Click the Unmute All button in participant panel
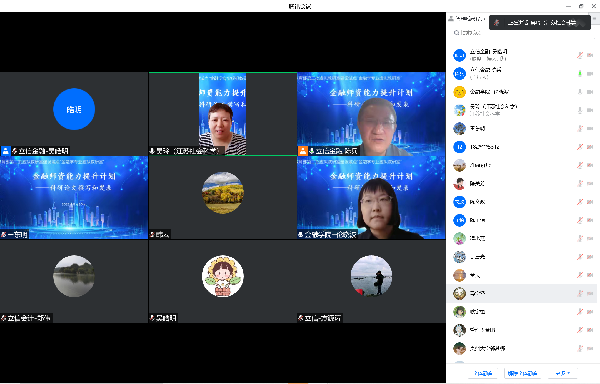600x384 pixels. 522,373
